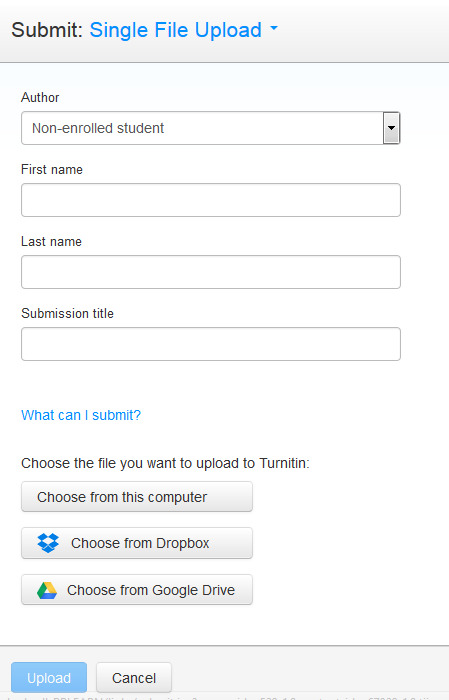
Task: Cancel the file submission
Action: pyautogui.click(x=134, y=678)
